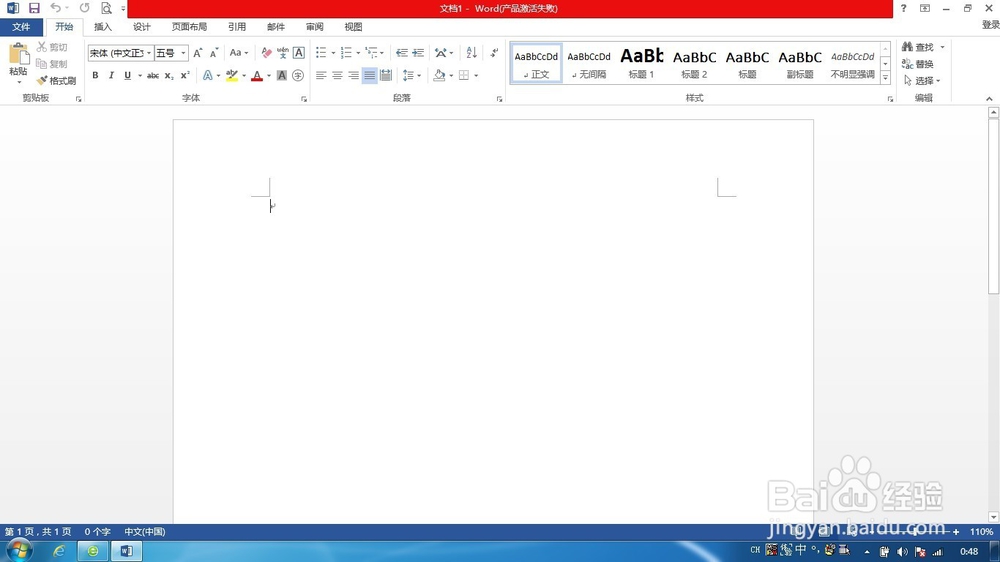Apply character shading icon
The image size is (1000, 562).
click(282, 75)
